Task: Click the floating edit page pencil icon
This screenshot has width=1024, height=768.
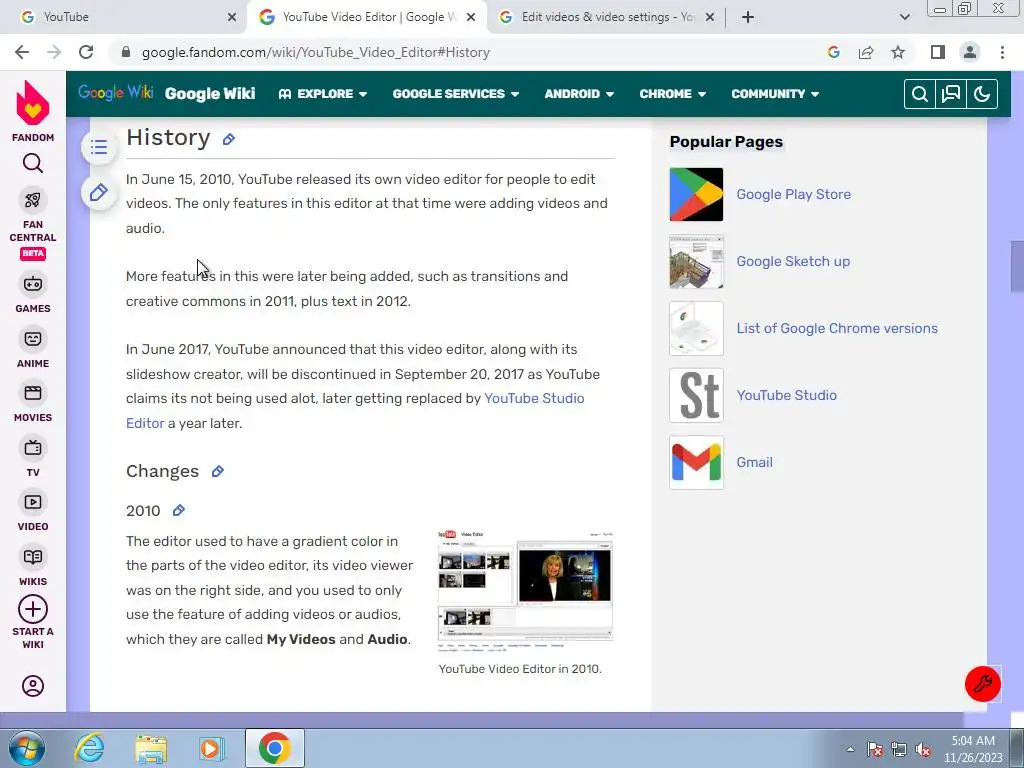Action: (99, 193)
